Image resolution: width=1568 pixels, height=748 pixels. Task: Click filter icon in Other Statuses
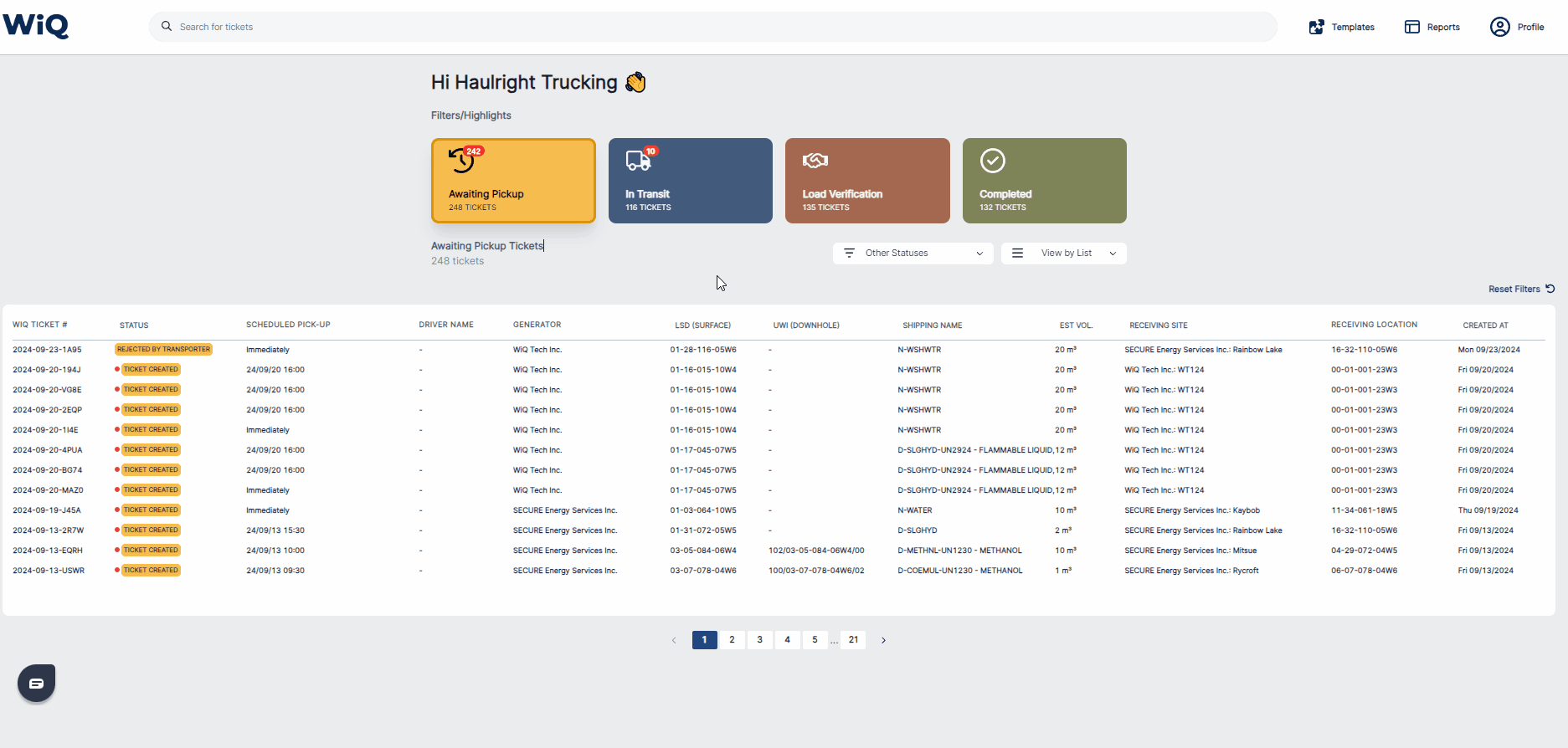tap(849, 253)
